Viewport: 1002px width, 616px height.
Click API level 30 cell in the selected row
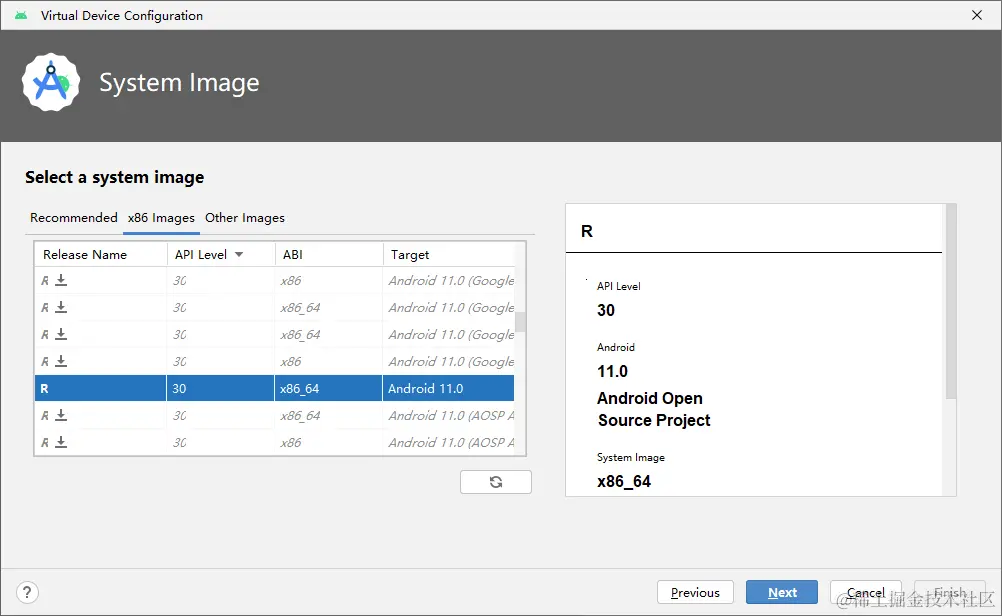coord(220,389)
